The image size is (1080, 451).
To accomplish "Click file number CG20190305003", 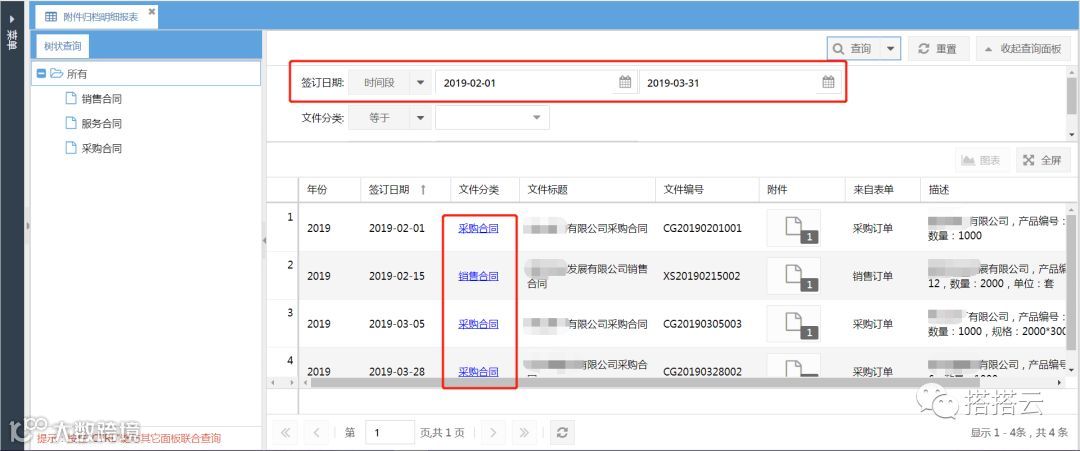I will [702, 324].
